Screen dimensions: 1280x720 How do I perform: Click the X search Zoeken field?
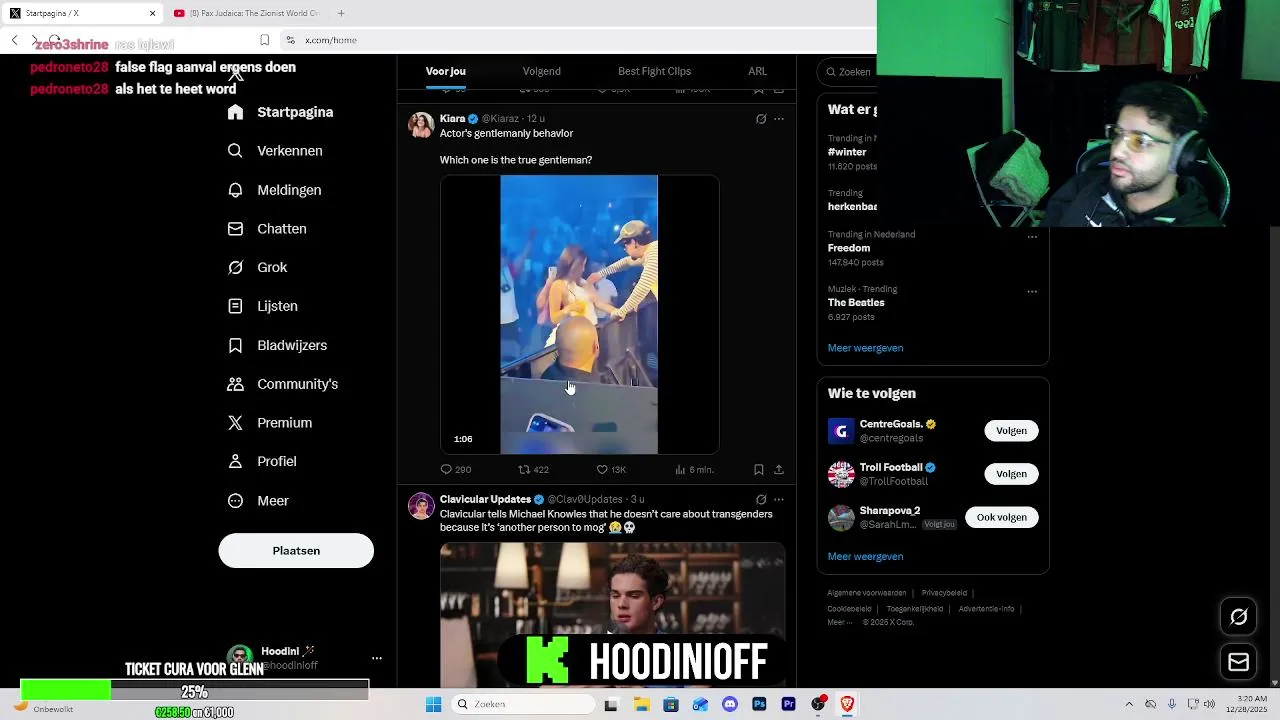tap(848, 72)
